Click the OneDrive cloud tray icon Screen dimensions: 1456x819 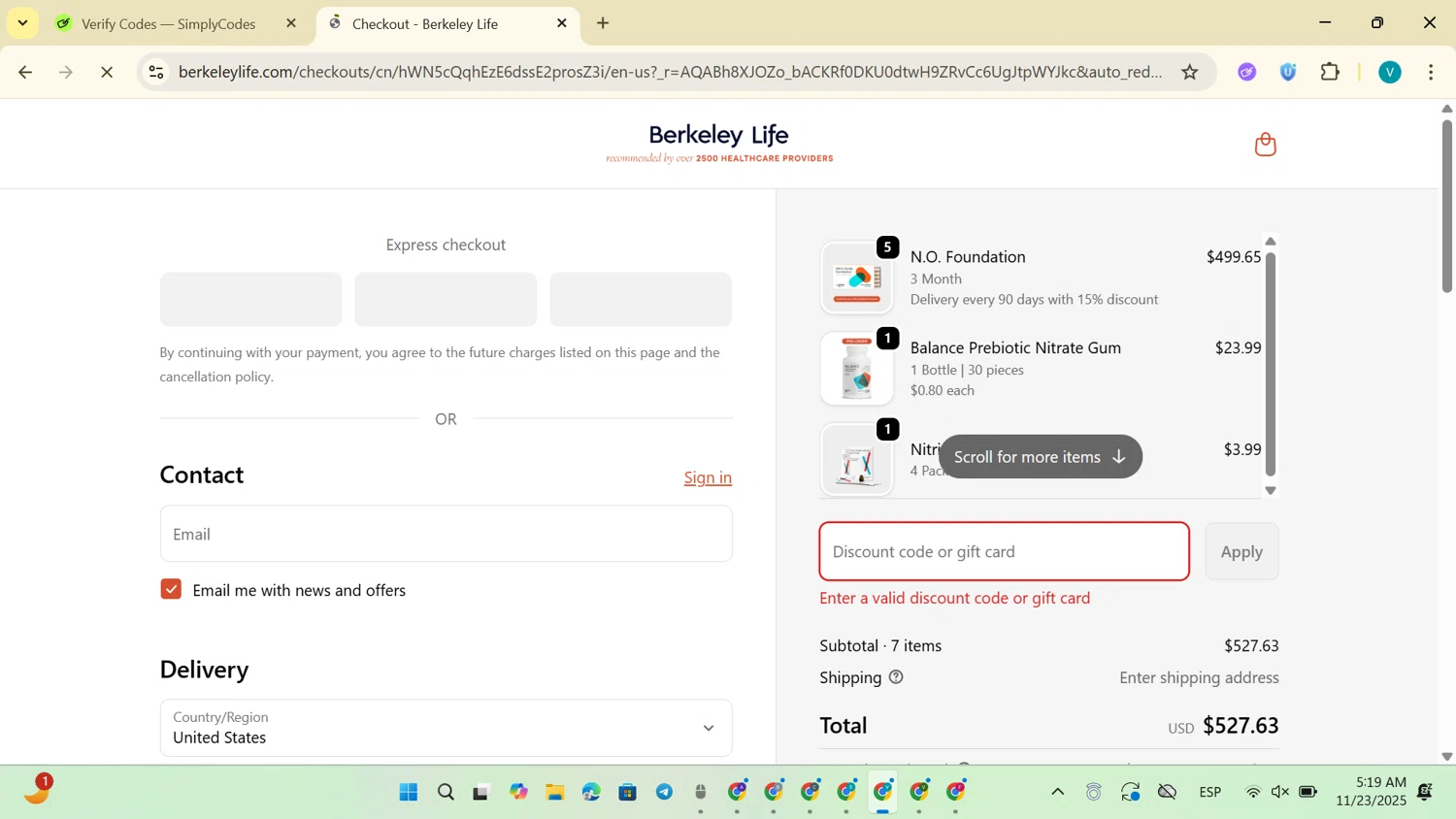pyautogui.click(x=1168, y=793)
